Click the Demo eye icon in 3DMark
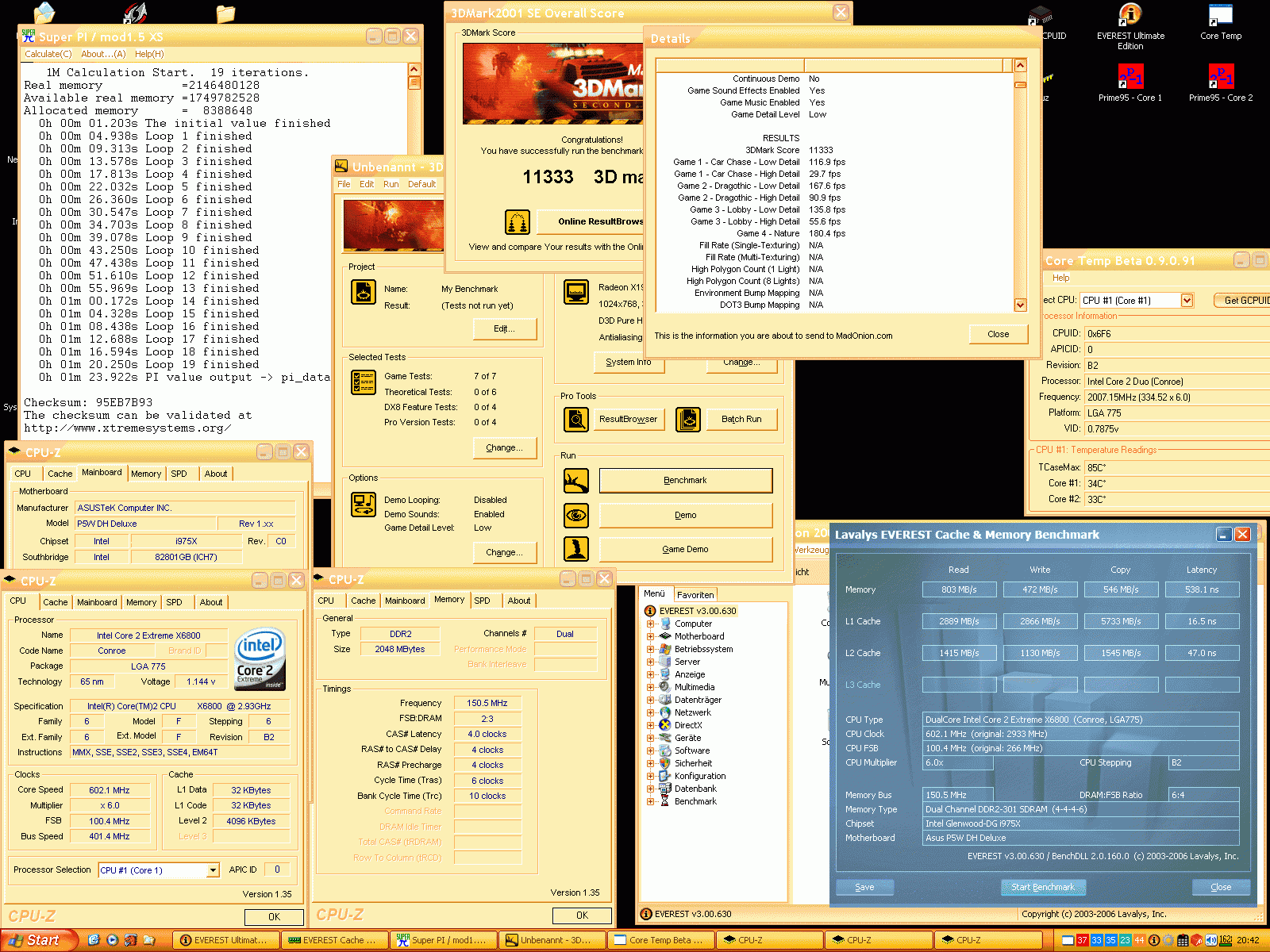Image resolution: width=1270 pixels, height=952 pixels. 576,516
